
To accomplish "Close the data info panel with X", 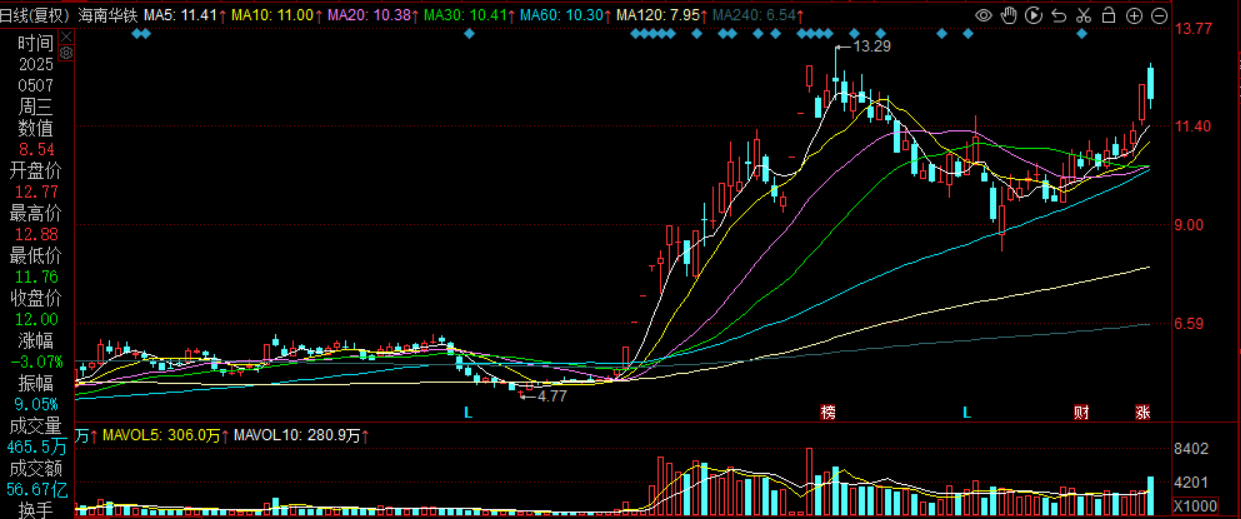I will pyautogui.click(x=66, y=35).
